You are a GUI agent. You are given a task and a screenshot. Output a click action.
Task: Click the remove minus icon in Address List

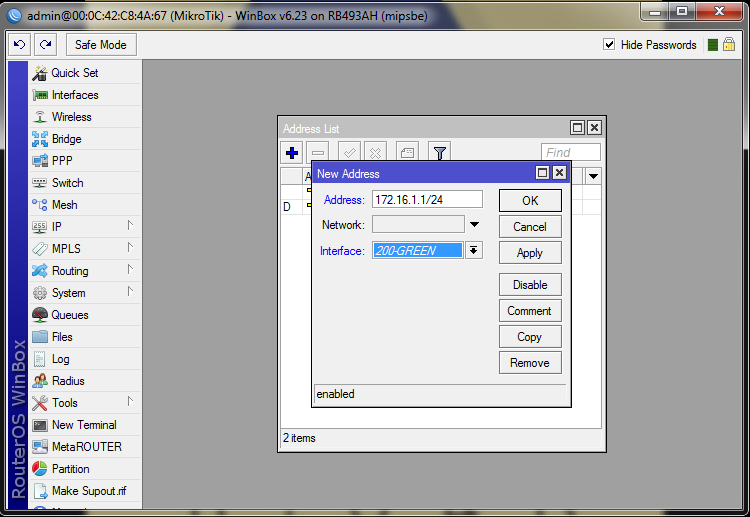[318, 153]
